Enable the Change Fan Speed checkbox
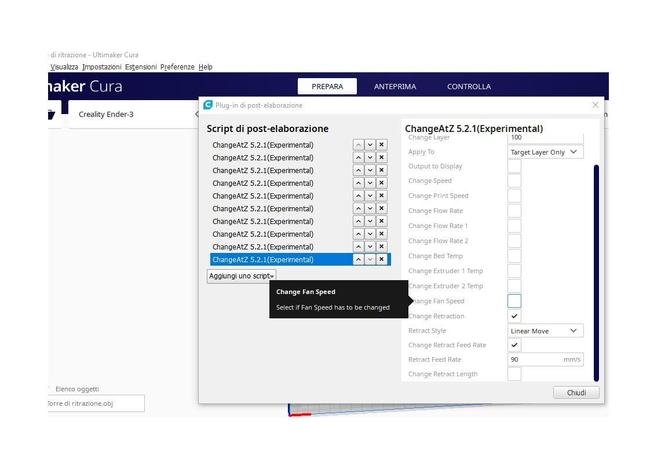This screenshot has width=650, height=459. pos(514,301)
